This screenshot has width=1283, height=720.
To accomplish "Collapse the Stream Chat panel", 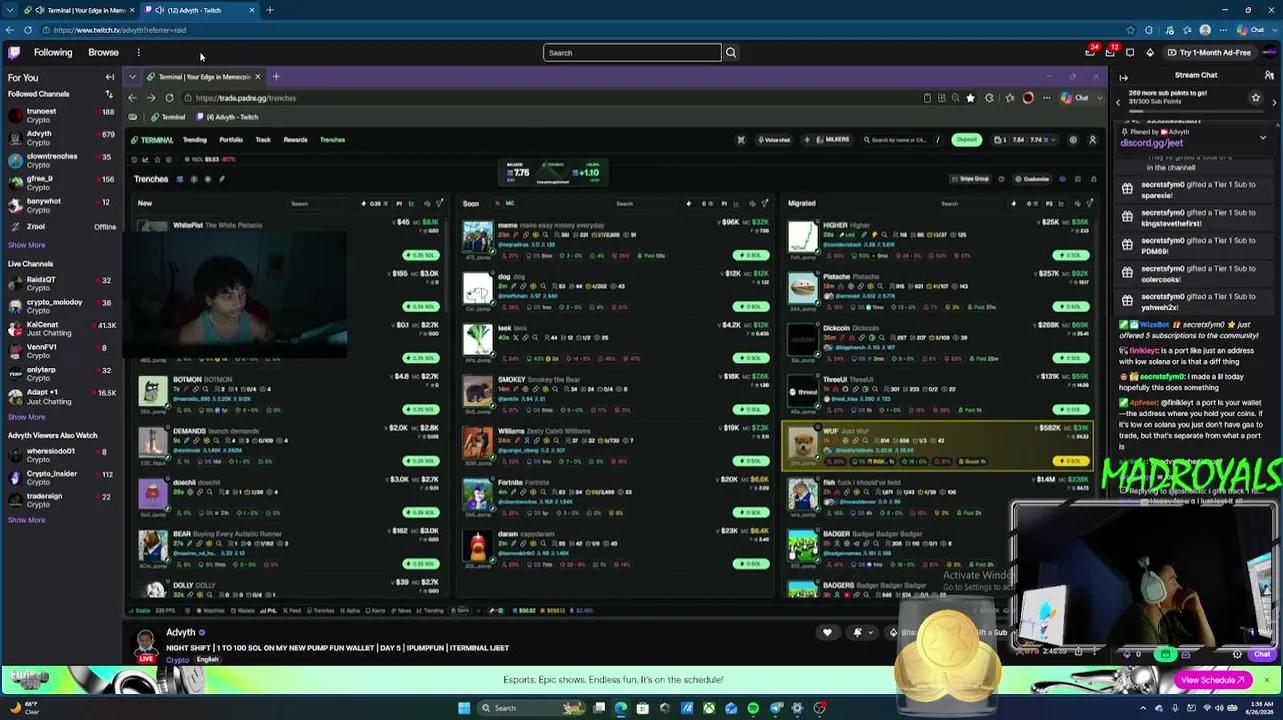I will pos(1123,76).
